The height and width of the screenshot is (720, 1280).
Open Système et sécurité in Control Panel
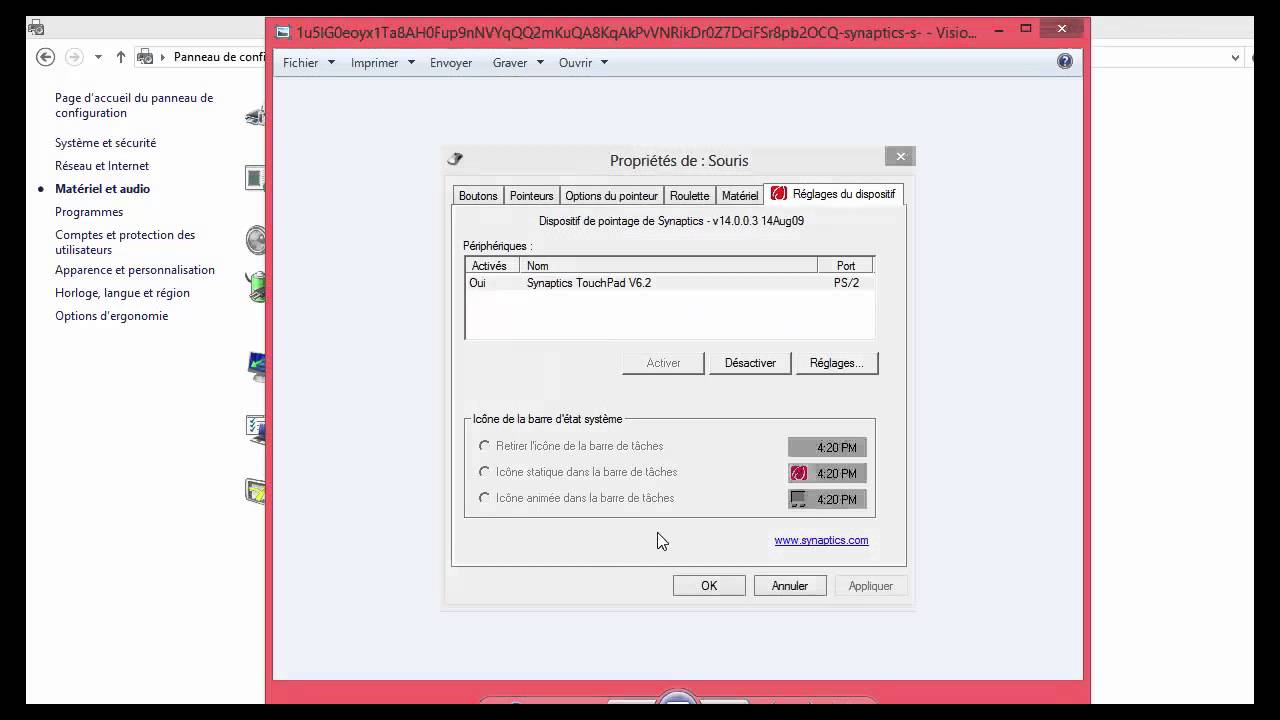pyautogui.click(x=105, y=143)
